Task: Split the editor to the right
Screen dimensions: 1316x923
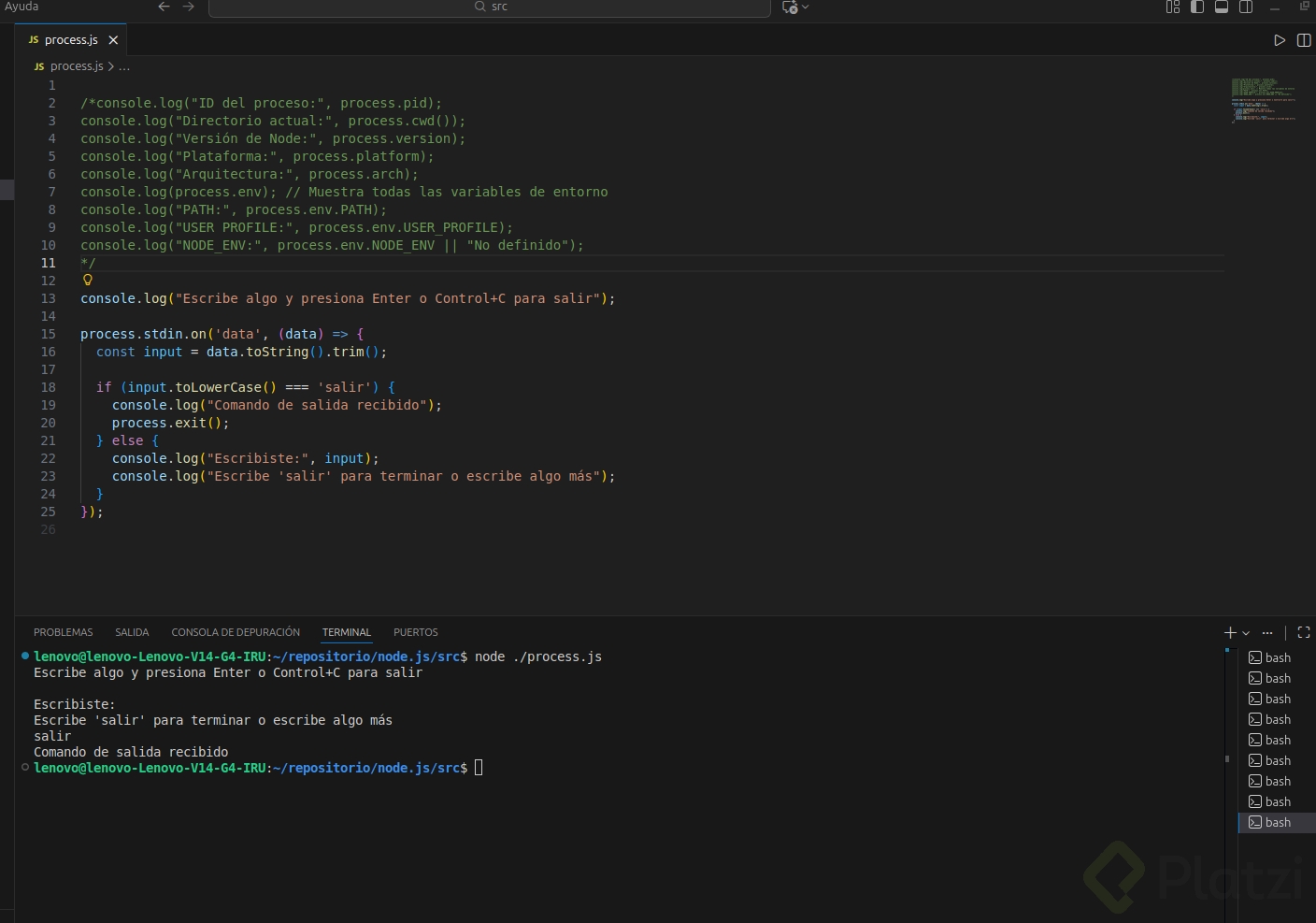Action: click(x=1304, y=40)
